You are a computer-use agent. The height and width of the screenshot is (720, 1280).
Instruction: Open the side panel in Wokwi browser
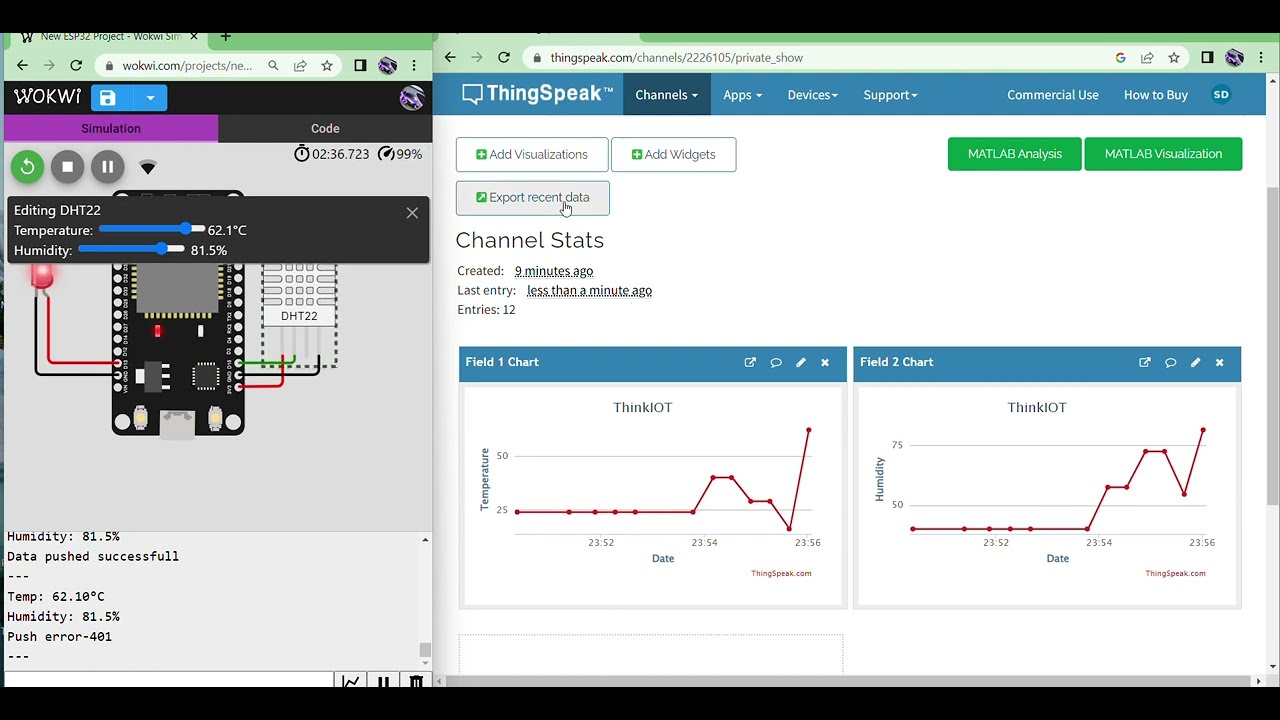coord(360,66)
